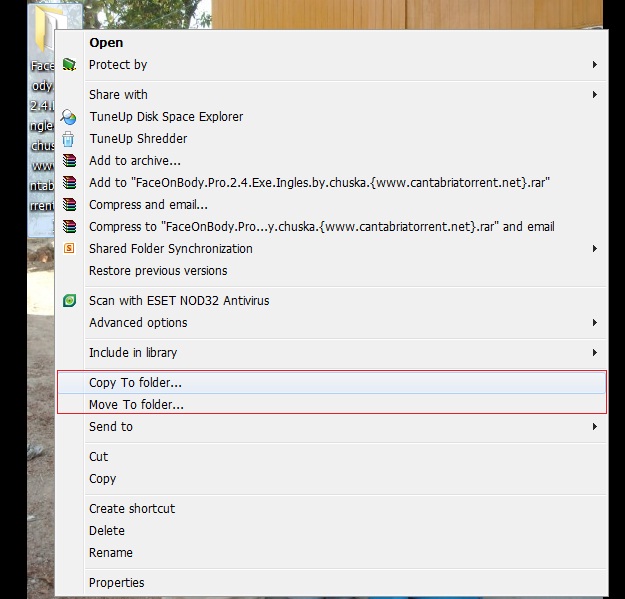Expand Shared Folder Synchronization submenu arrow

[x=595, y=249]
